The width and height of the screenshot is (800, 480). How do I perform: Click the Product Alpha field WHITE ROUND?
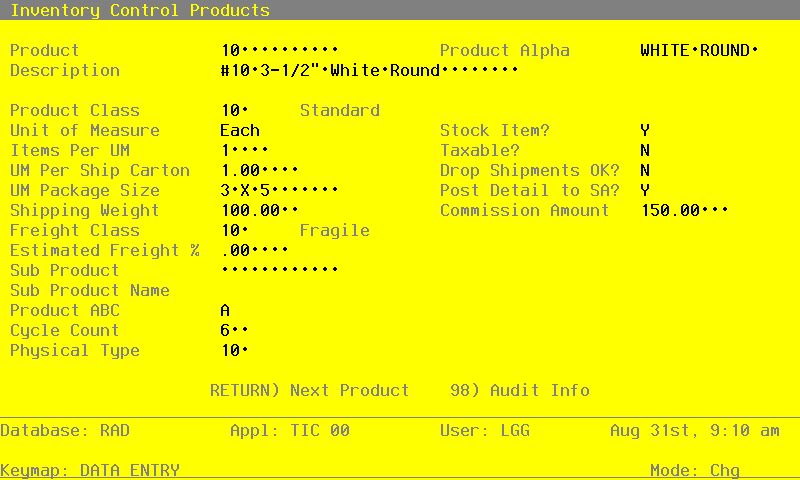[x=699, y=50]
